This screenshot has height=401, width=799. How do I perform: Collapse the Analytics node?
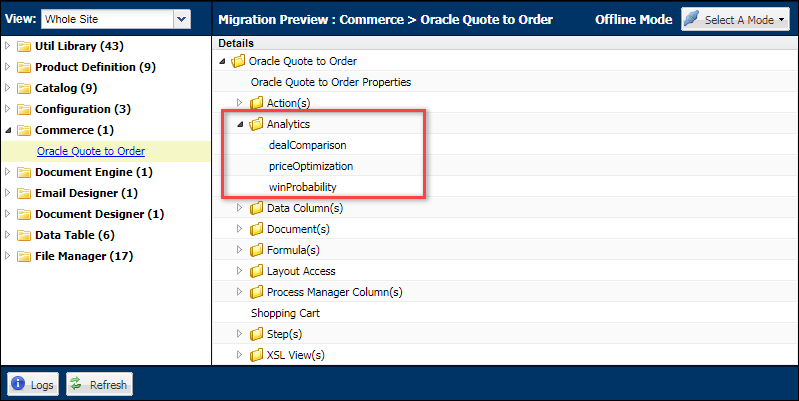pos(240,124)
